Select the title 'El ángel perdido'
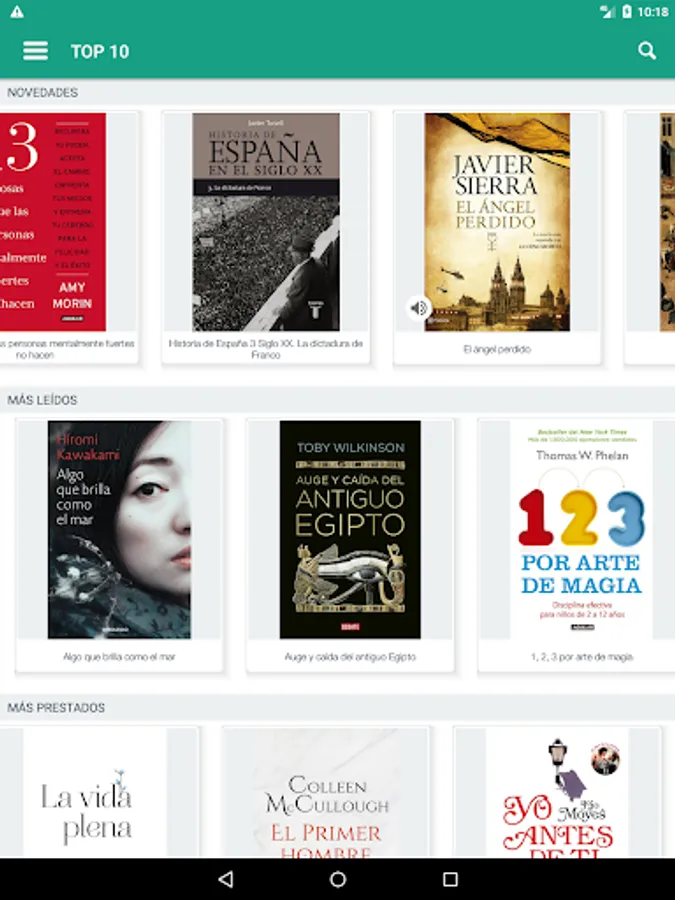 497,349
